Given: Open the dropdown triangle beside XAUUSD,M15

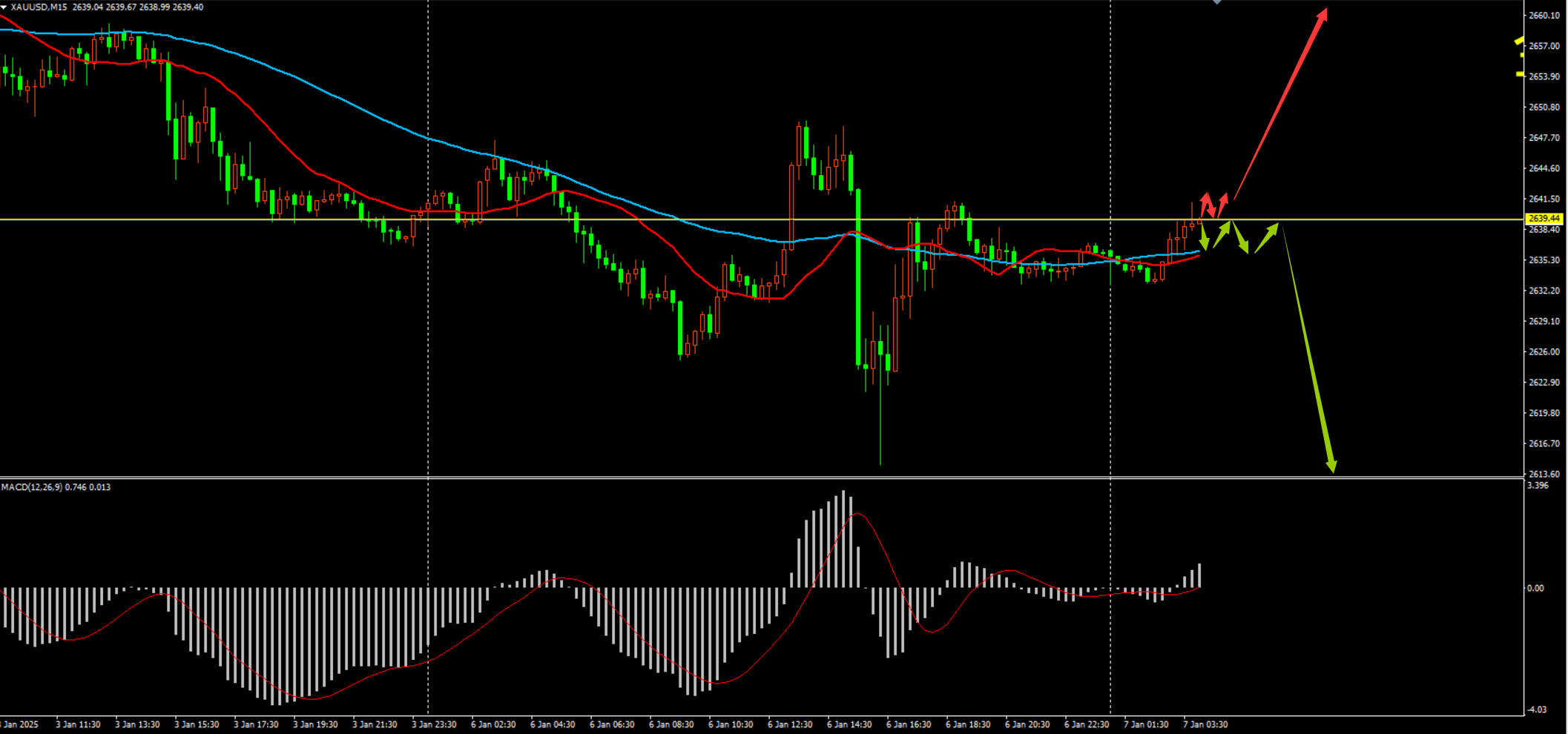Looking at the screenshot, I should coord(4,7).
